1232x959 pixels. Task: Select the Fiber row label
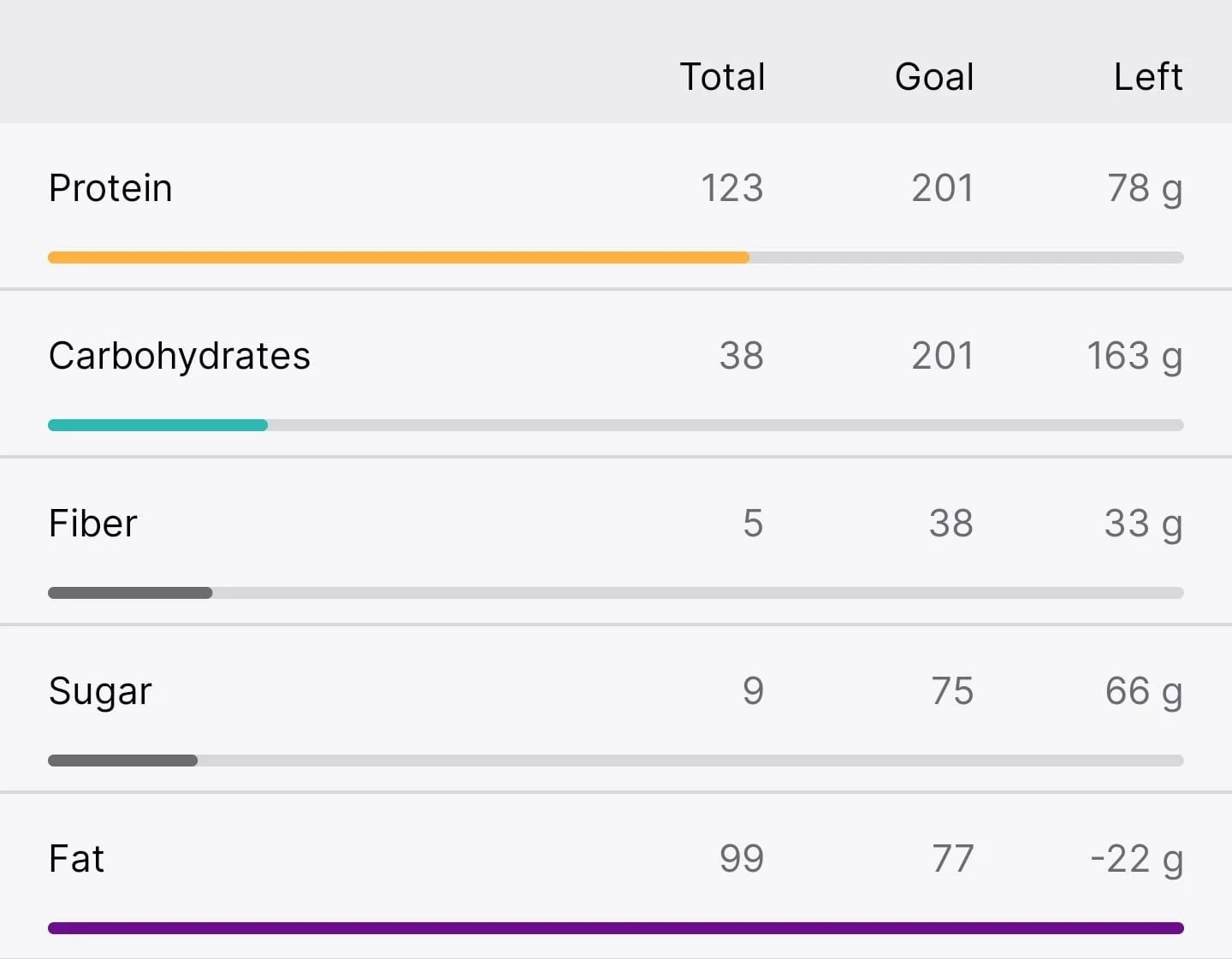[92, 524]
